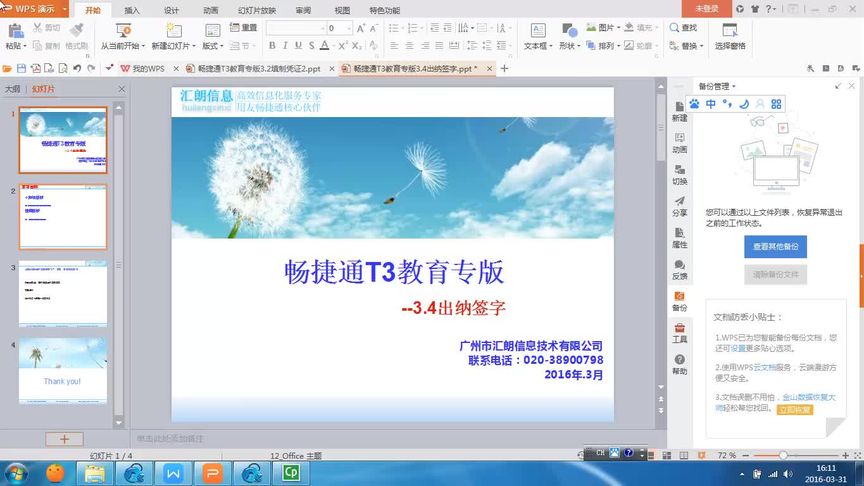This screenshot has width=864, height=486.
Task: Switch to the 插入 ribbon tab
Action: point(132,10)
